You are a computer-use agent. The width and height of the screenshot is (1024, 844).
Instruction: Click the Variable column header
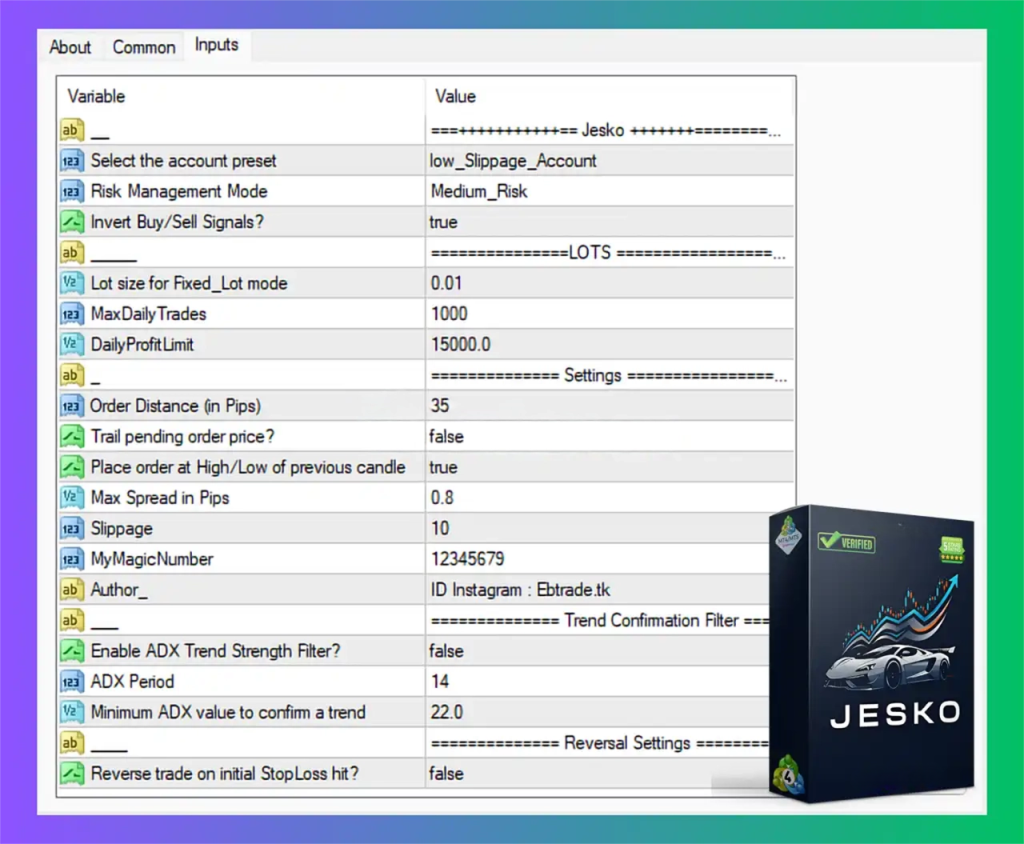pos(96,96)
